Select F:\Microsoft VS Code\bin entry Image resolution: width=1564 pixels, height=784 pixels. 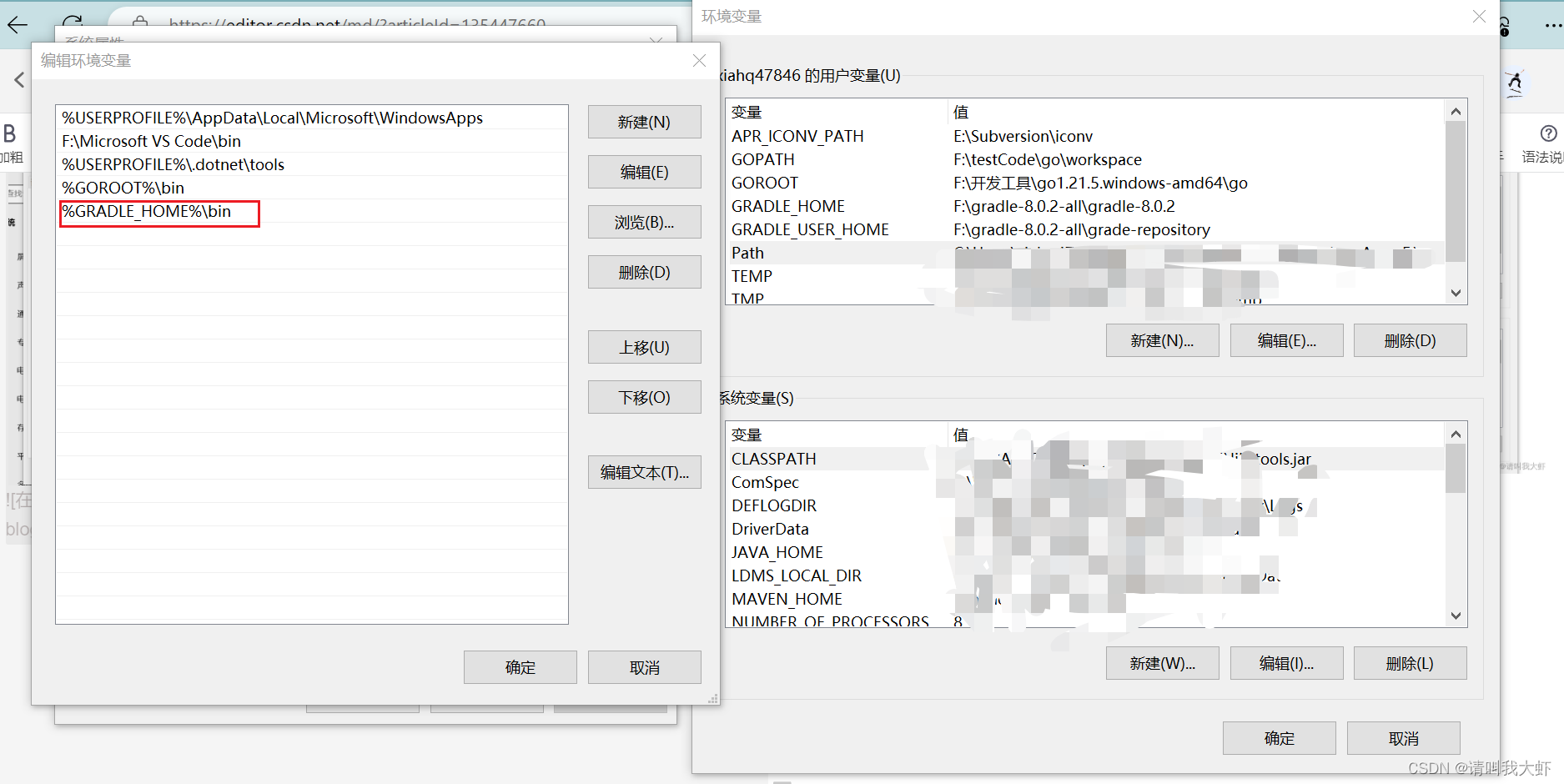click(312, 141)
